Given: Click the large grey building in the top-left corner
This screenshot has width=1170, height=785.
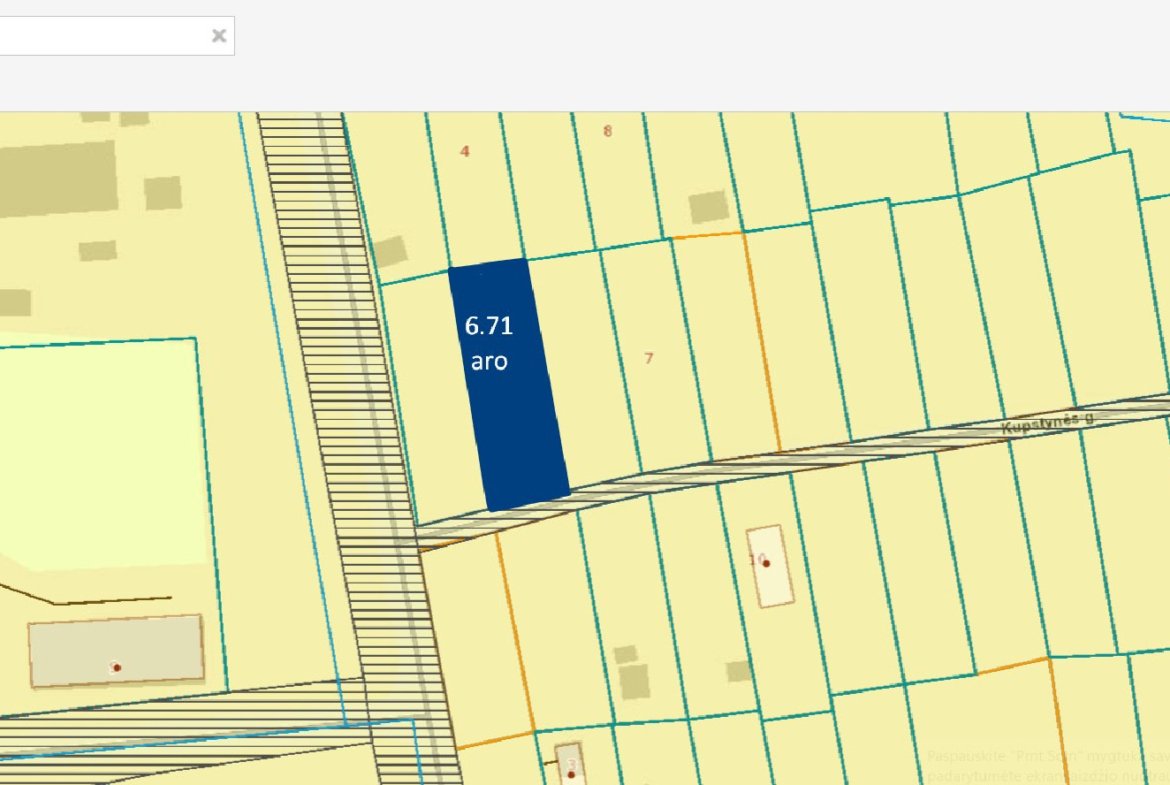Looking at the screenshot, I should [x=55, y=178].
